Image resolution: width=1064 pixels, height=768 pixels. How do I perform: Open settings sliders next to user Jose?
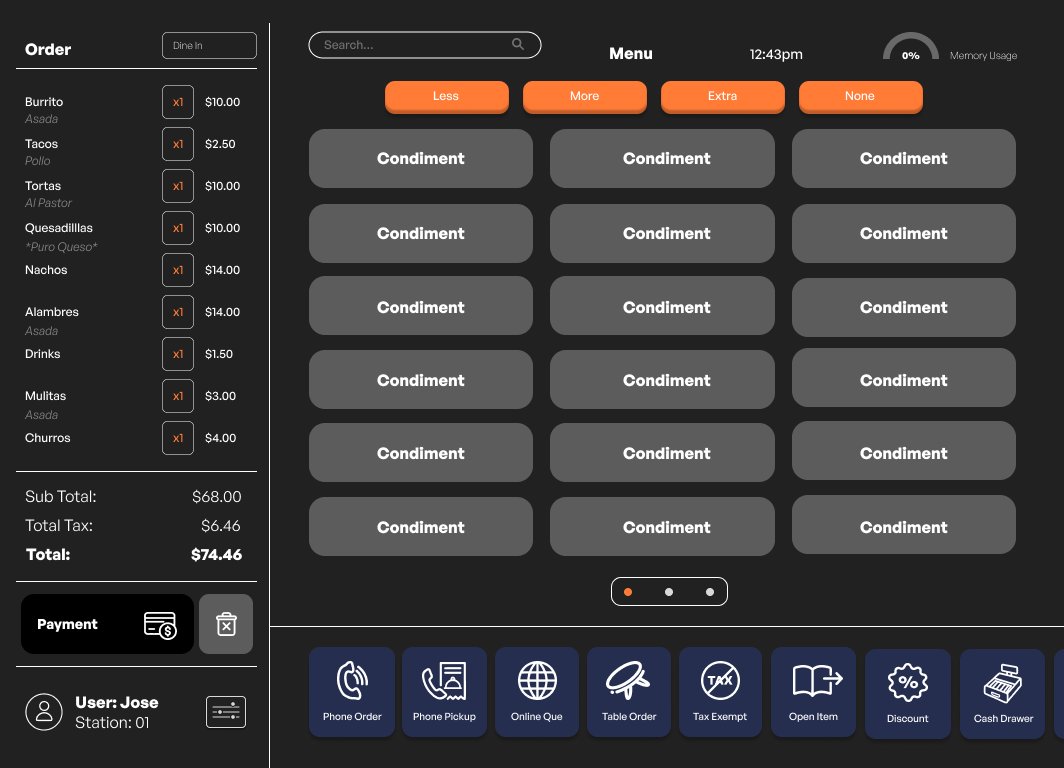click(x=226, y=712)
